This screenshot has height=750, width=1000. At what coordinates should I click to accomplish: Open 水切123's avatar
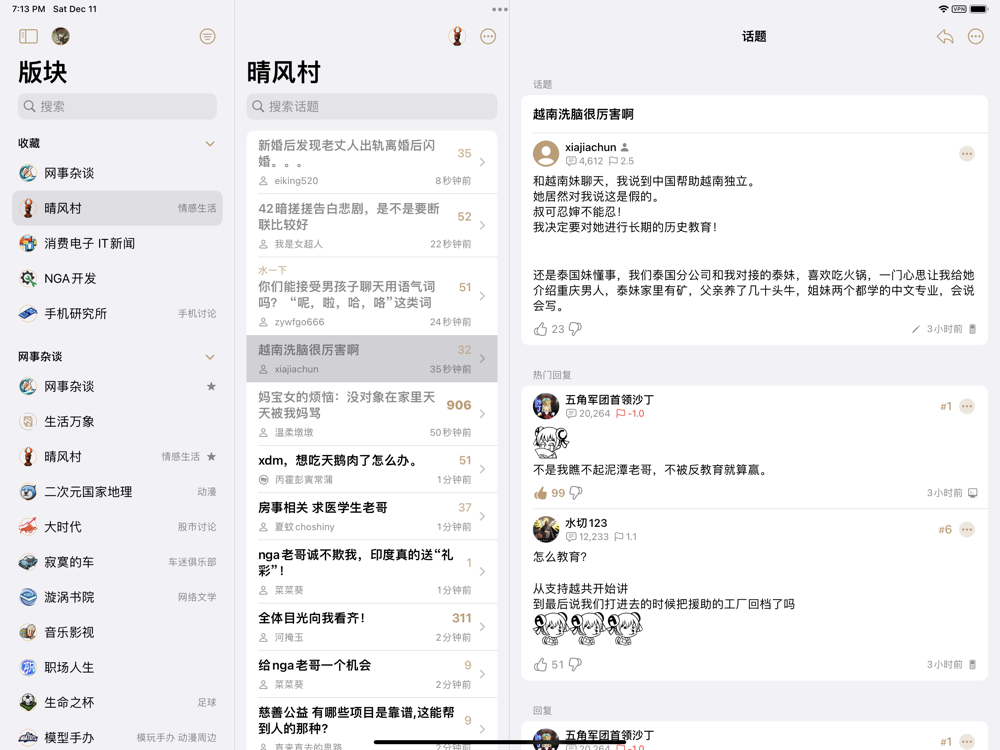pyautogui.click(x=546, y=529)
